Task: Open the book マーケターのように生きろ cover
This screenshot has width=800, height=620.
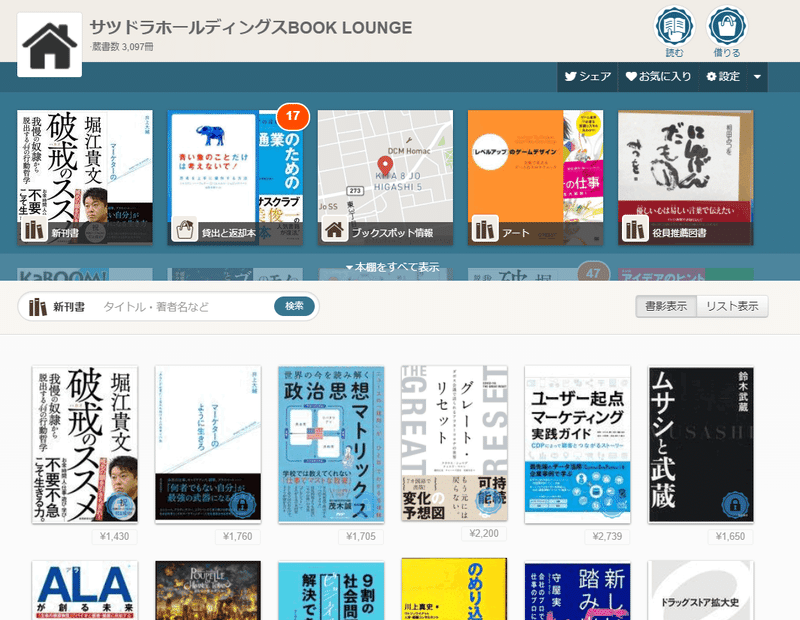Action: [208, 444]
